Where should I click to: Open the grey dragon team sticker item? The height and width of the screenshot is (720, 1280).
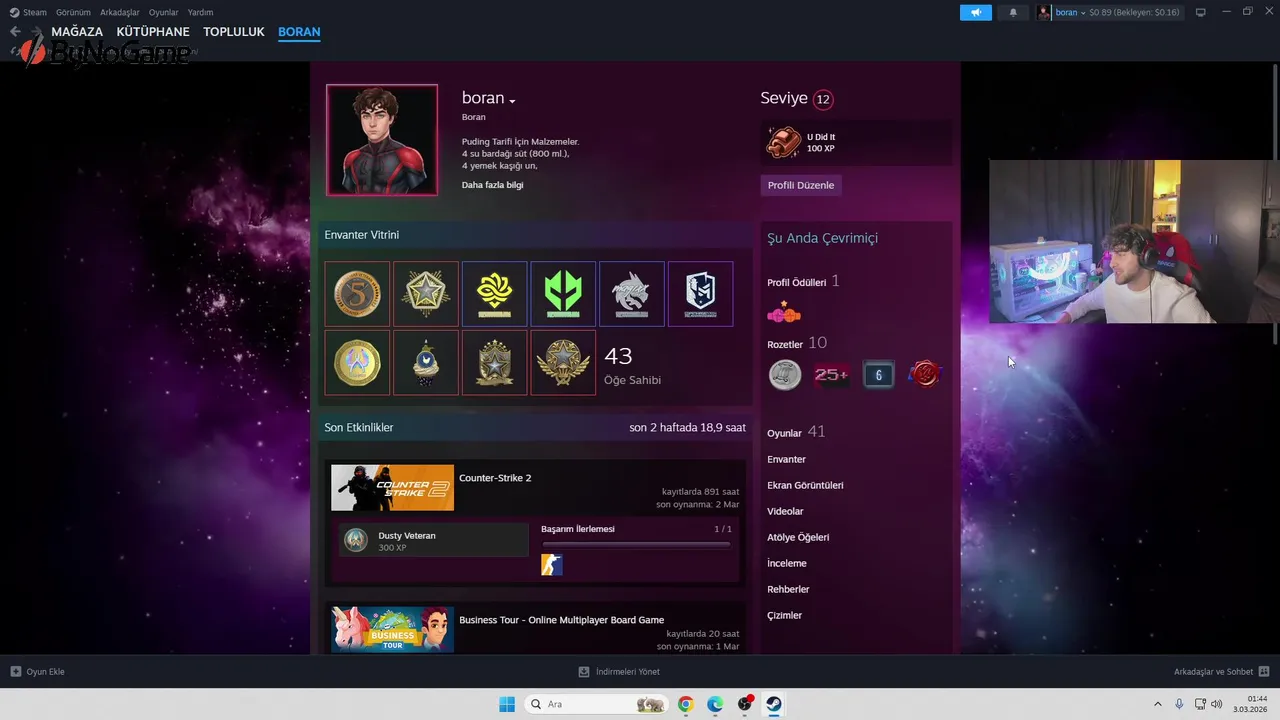[632, 294]
